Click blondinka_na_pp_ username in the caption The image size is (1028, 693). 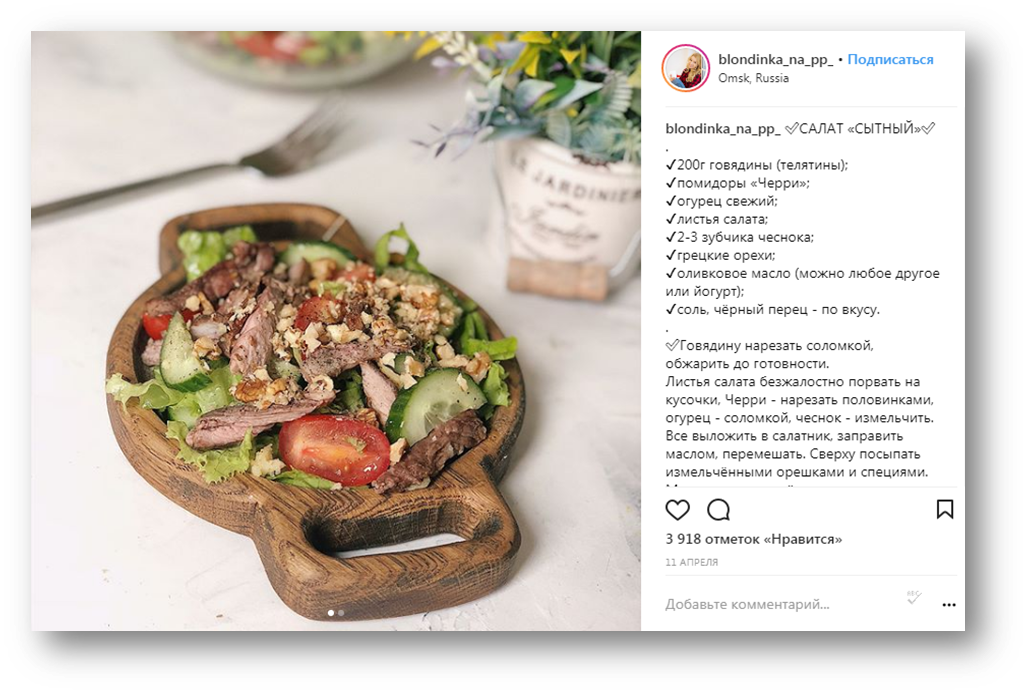[722, 129]
